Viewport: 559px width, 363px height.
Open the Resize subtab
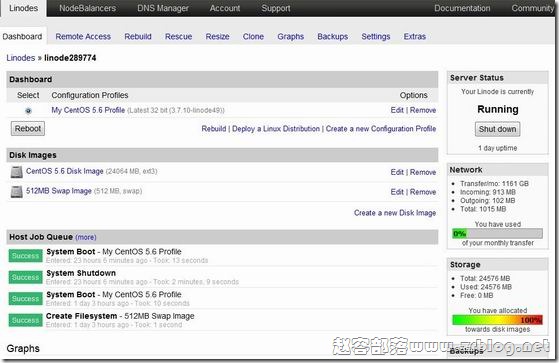click(x=217, y=36)
